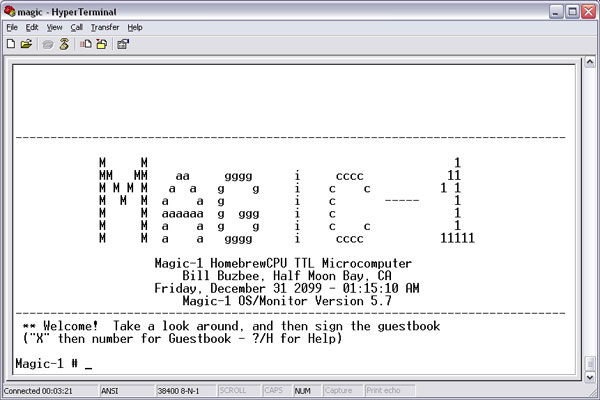Click the HyperTerminal title bar app icon
Screen dimensions: 600x400
click(x=11, y=10)
